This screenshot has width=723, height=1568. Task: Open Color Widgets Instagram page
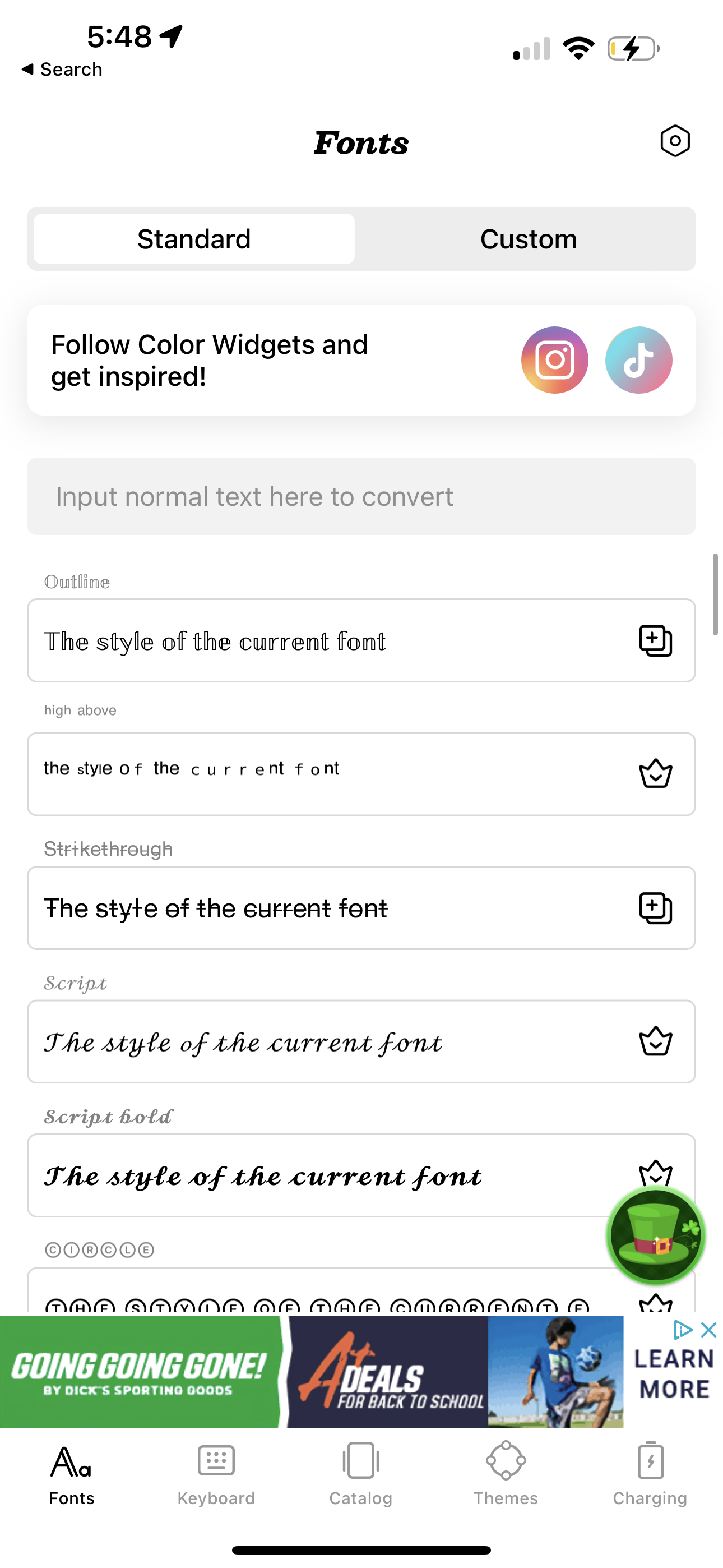tap(554, 361)
